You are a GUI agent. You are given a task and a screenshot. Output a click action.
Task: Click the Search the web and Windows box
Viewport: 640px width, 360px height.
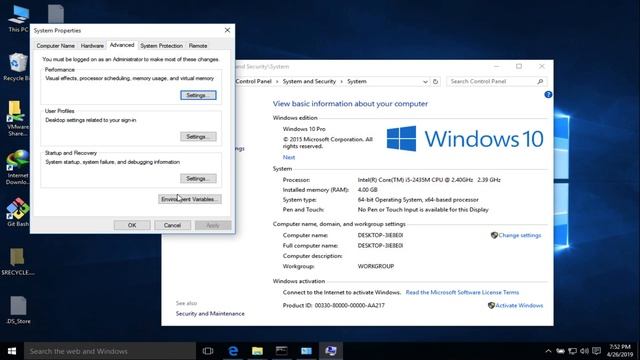(110, 351)
